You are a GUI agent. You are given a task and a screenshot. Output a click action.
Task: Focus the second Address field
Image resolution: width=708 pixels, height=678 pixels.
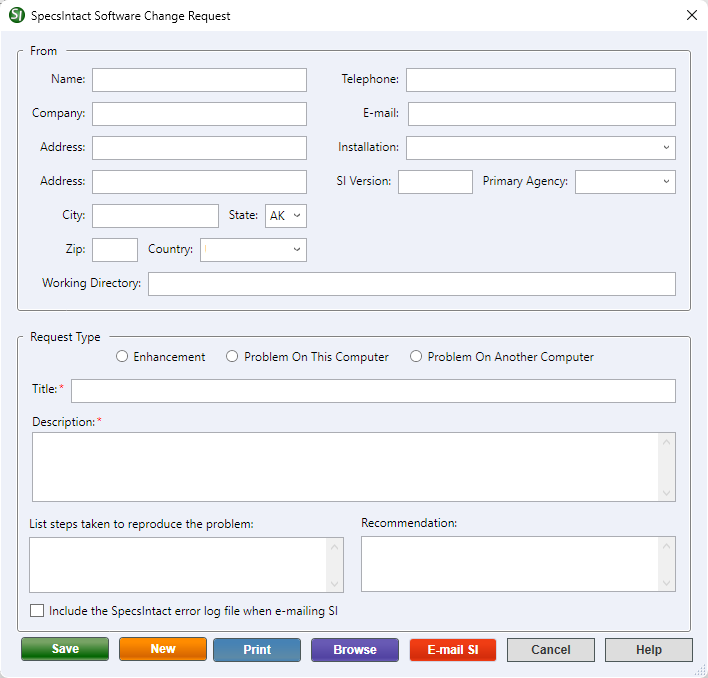click(199, 181)
